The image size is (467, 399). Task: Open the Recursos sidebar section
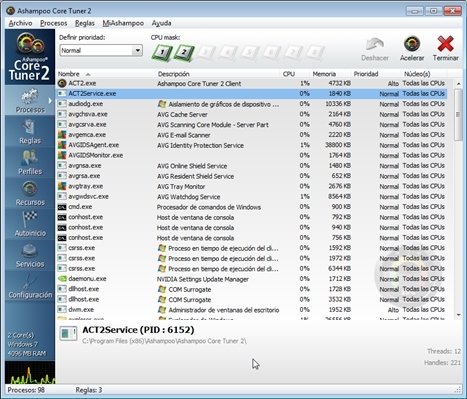point(30,193)
